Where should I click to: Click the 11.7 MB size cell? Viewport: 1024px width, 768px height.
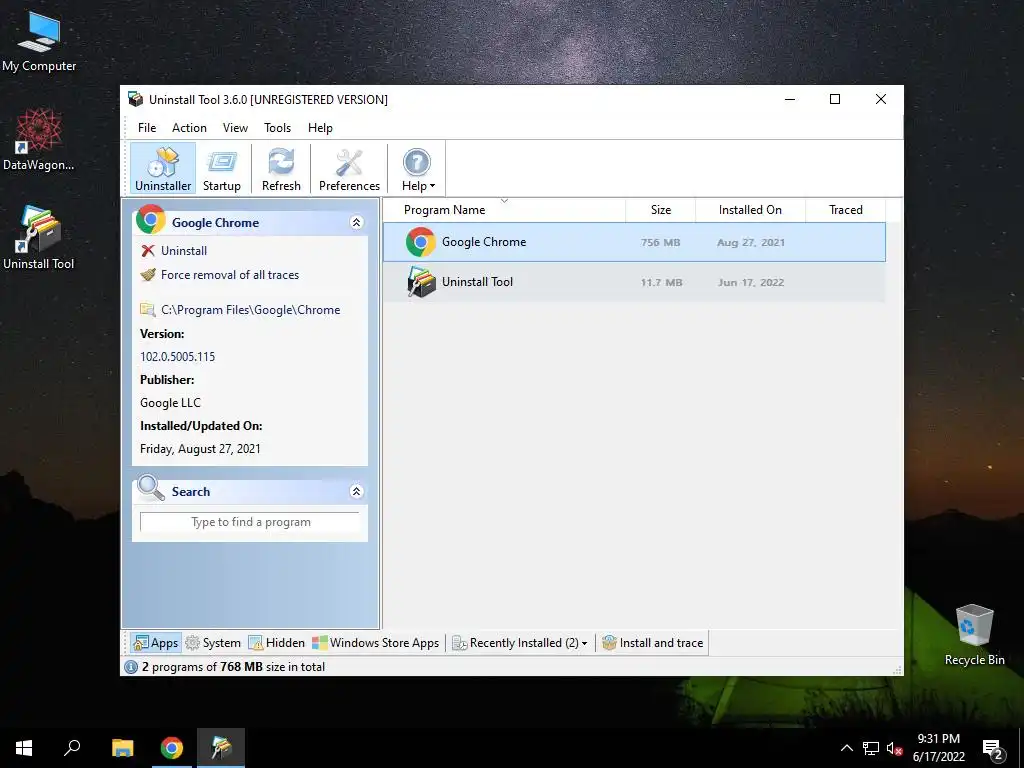pos(662,282)
